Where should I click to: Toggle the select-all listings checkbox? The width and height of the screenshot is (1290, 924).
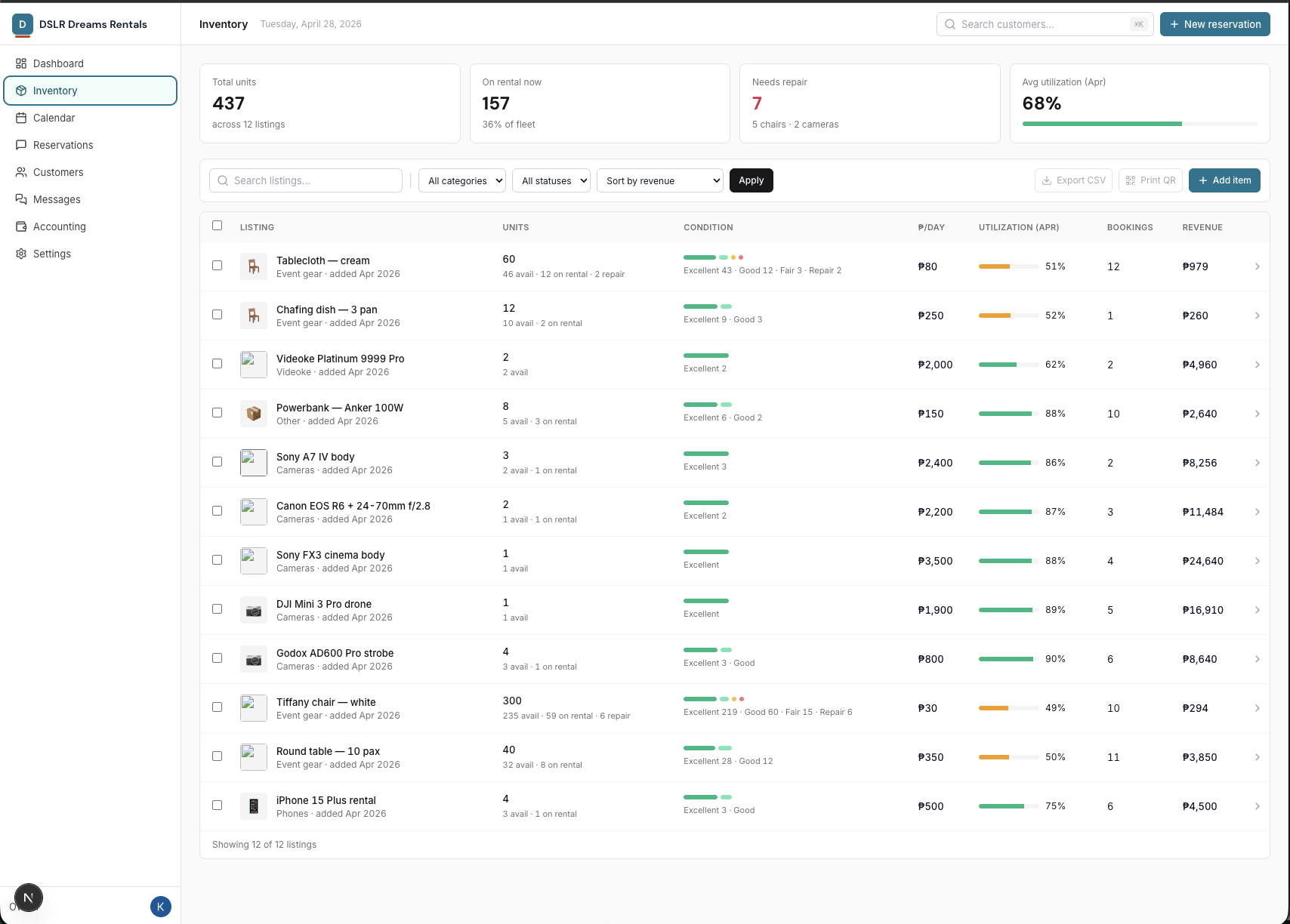pyautogui.click(x=218, y=226)
